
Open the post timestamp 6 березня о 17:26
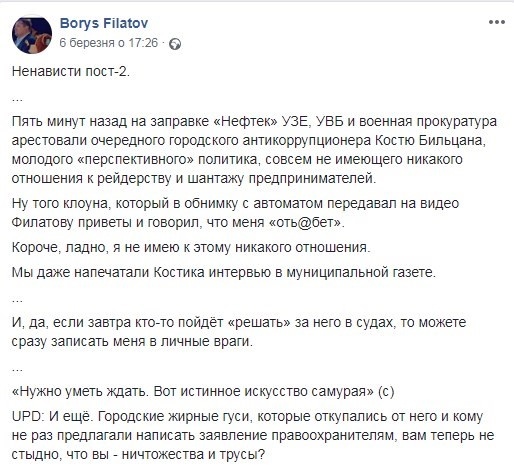(108, 43)
